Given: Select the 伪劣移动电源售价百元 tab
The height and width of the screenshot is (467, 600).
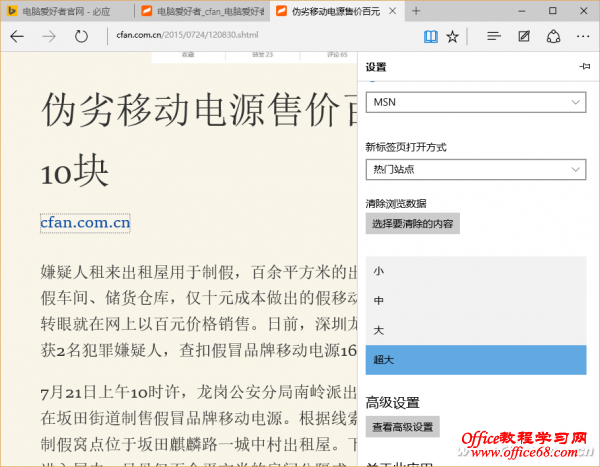Looking at the screenshot, I should tap(335, 11).
